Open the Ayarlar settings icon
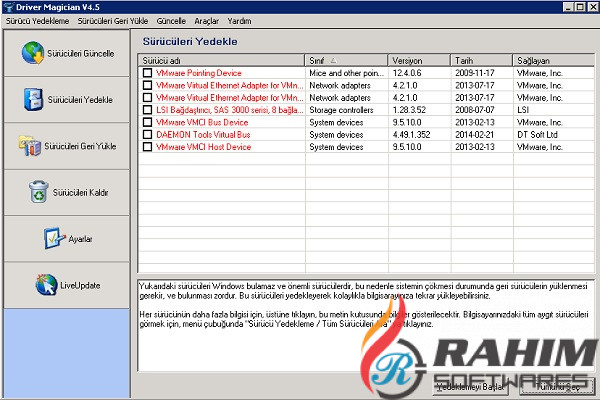The height and width of the screenshot is (400, 600). (x=54, y=238)
